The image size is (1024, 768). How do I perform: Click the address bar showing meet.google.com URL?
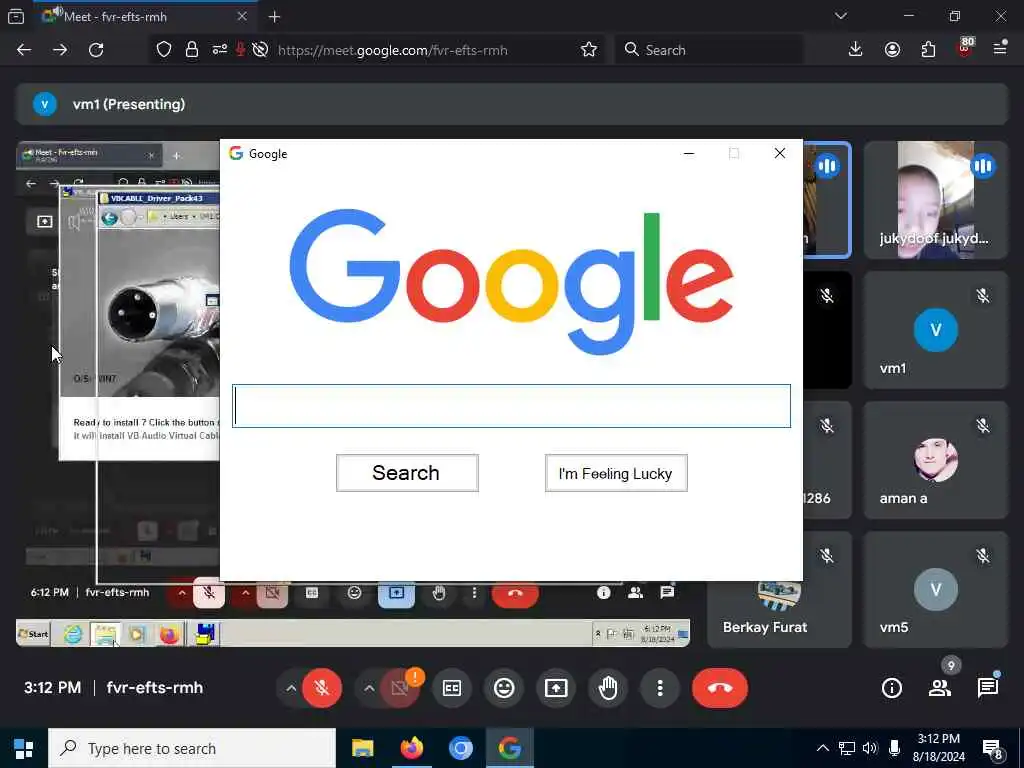[392, 50]
